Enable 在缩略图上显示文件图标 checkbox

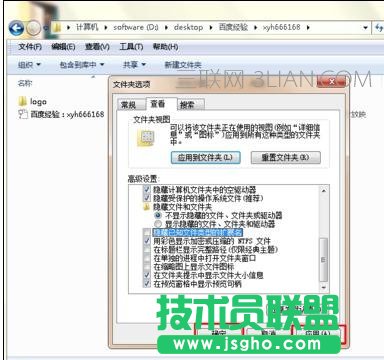(147, 267)
